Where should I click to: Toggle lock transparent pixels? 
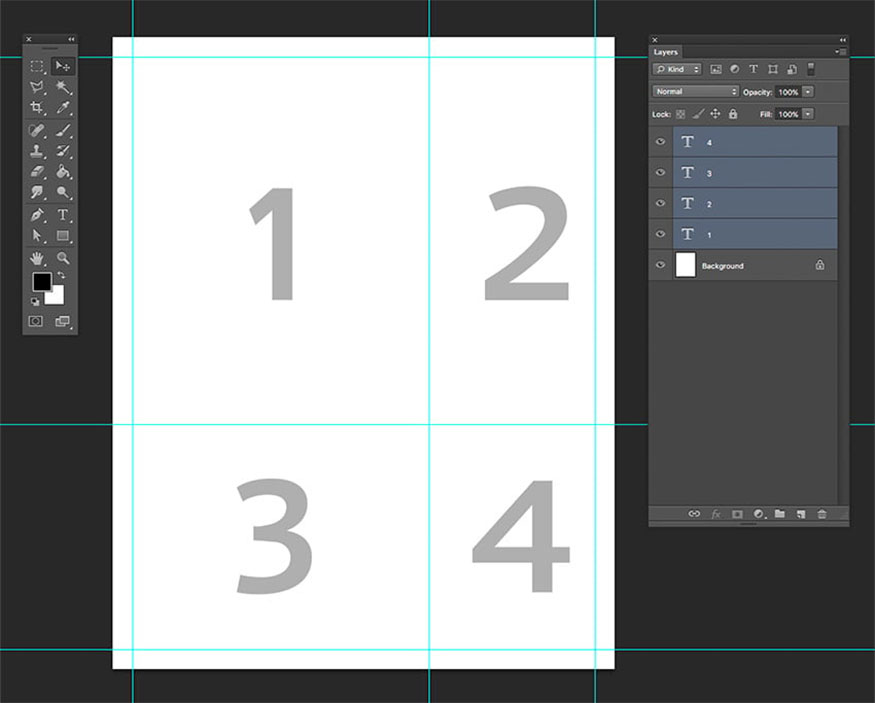point(680,114)
